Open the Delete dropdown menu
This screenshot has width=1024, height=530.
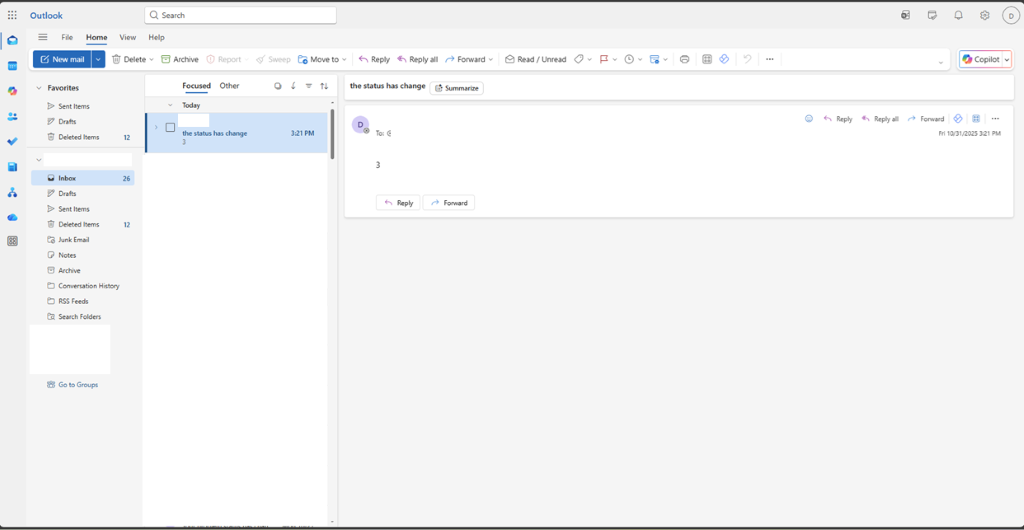tap(152, 59)
